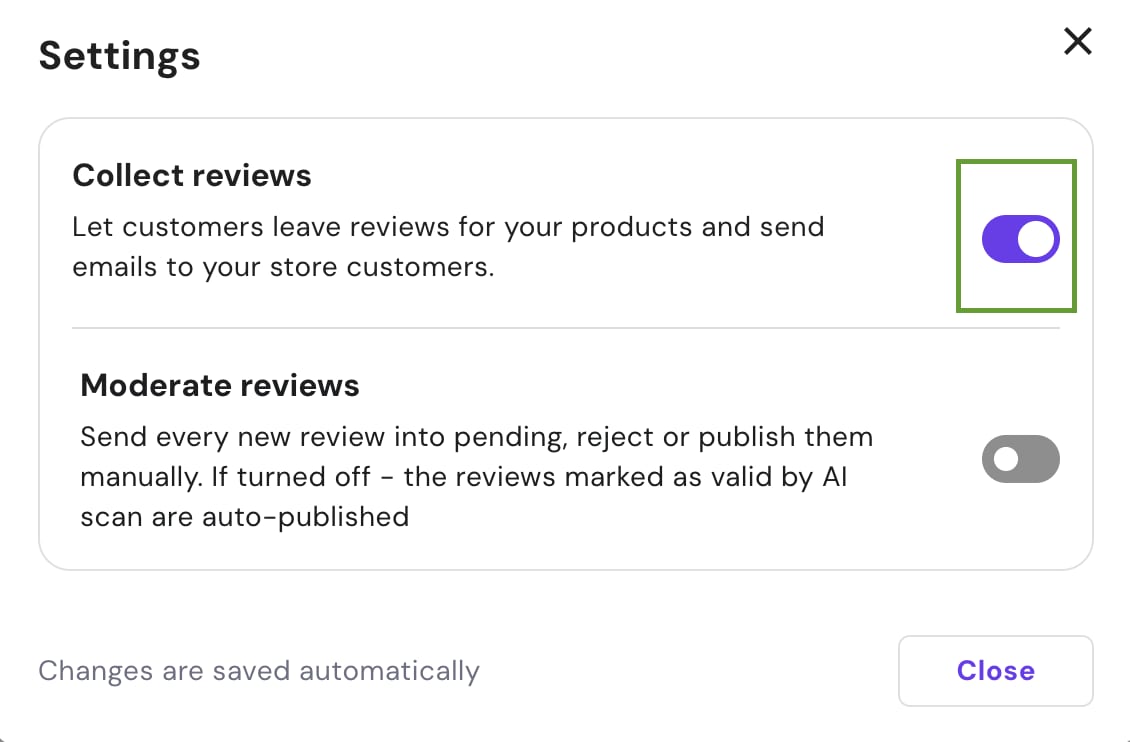Screen dimensions: 1130x742
Task: Click the Collect reviews heading
Action: 192,176
